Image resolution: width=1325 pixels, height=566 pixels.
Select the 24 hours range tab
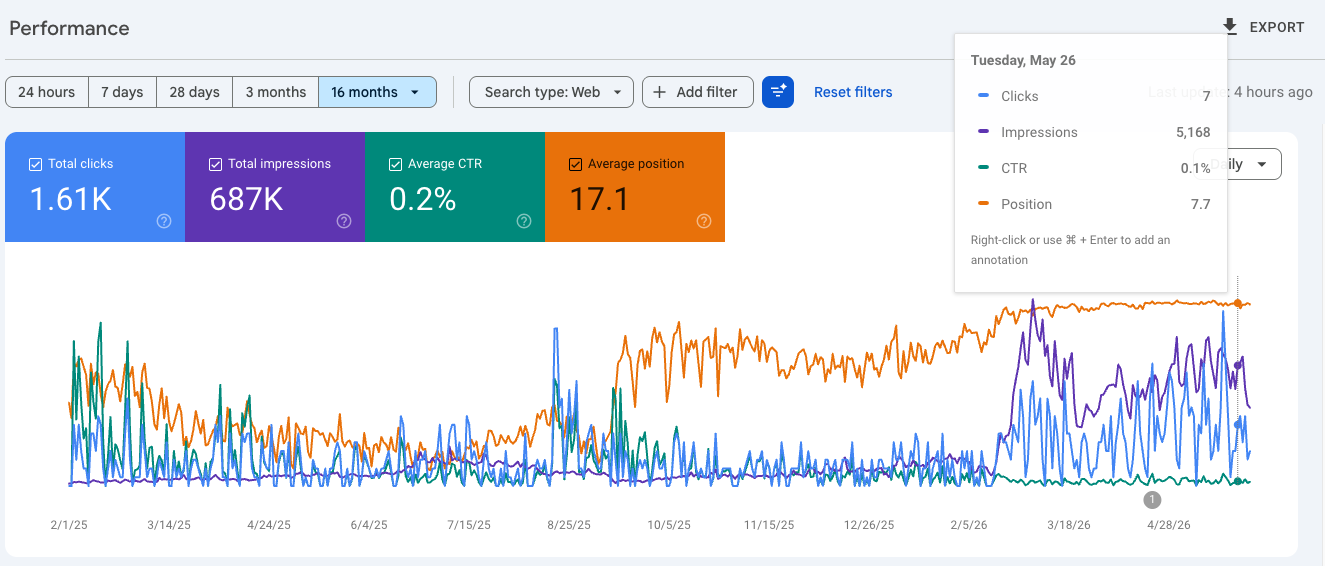click(47, 92)
